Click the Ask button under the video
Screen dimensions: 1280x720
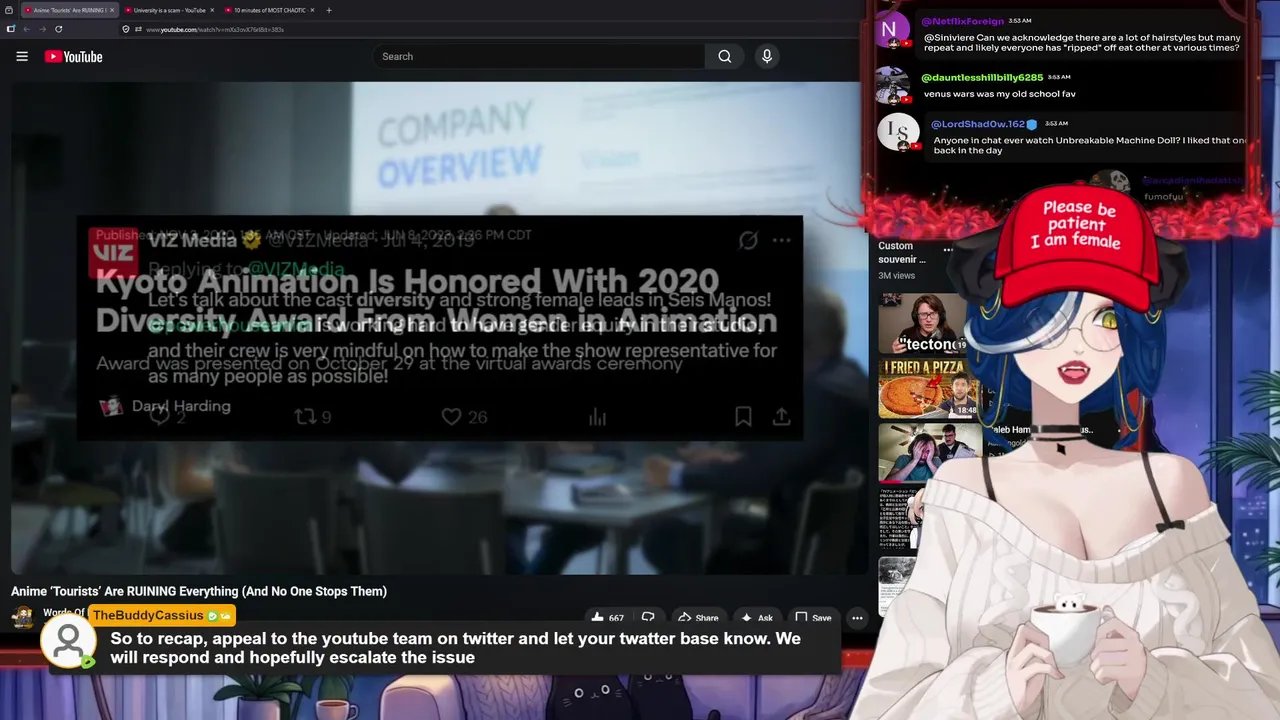pos(756,618)
